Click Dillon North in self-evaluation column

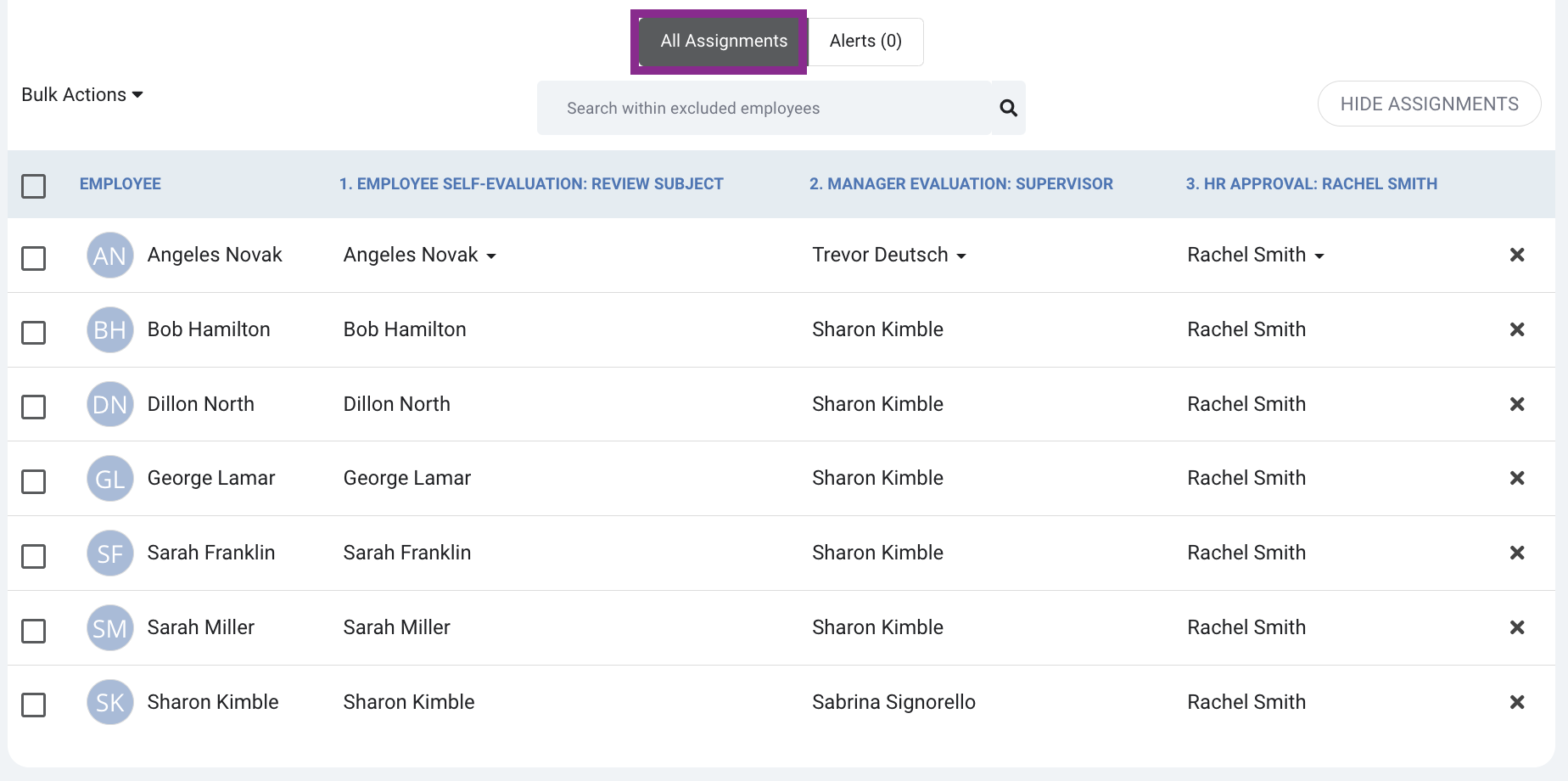396,404
